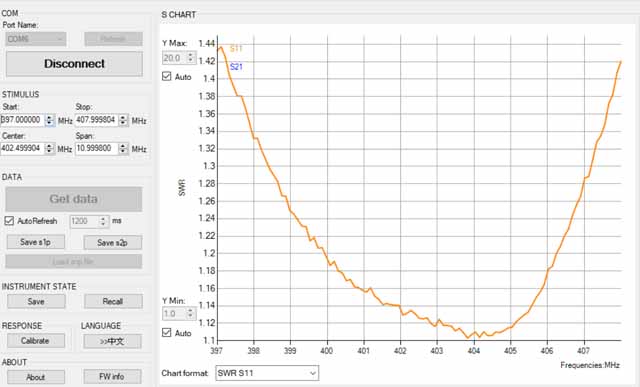This screenshot has height=387, width=640.
Task: Click the Y Max value field
Action: coord(174,58)
